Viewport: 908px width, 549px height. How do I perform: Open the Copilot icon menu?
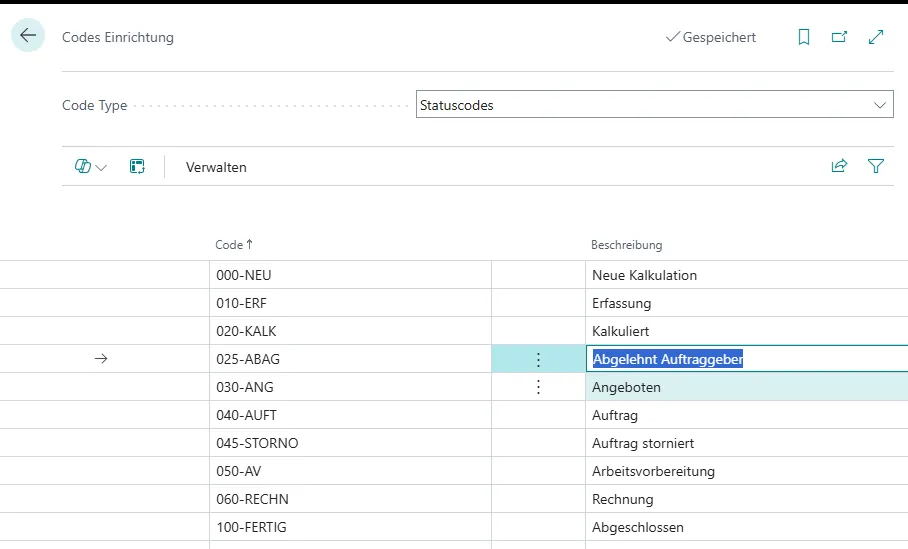[83, 167]
